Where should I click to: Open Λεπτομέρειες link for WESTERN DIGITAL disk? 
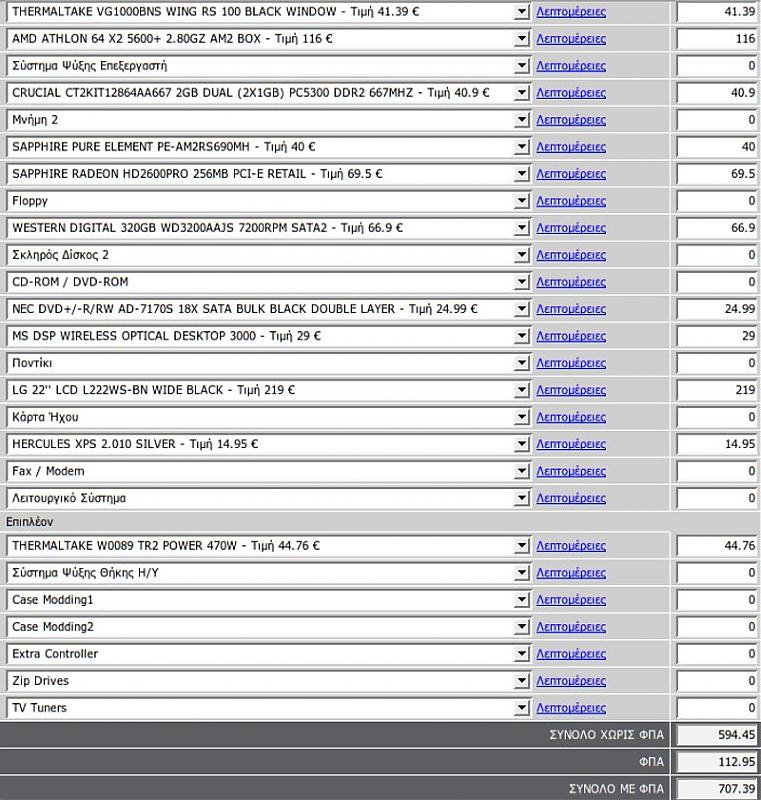[x=571, y=228]
